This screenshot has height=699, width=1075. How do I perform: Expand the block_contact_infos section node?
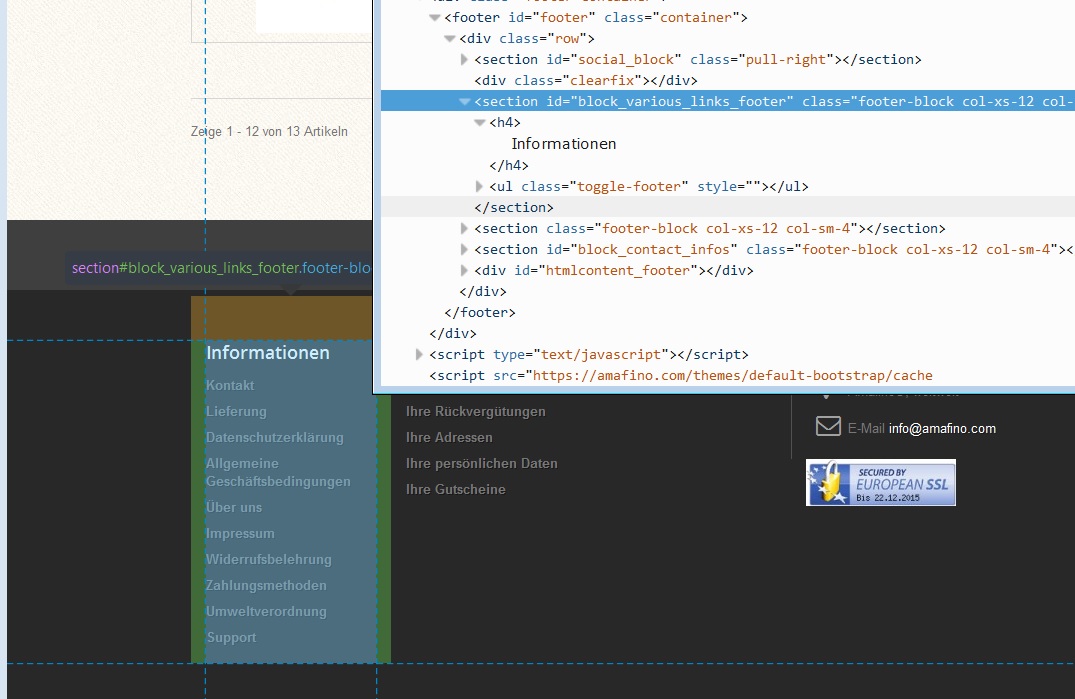coord(464,250)
